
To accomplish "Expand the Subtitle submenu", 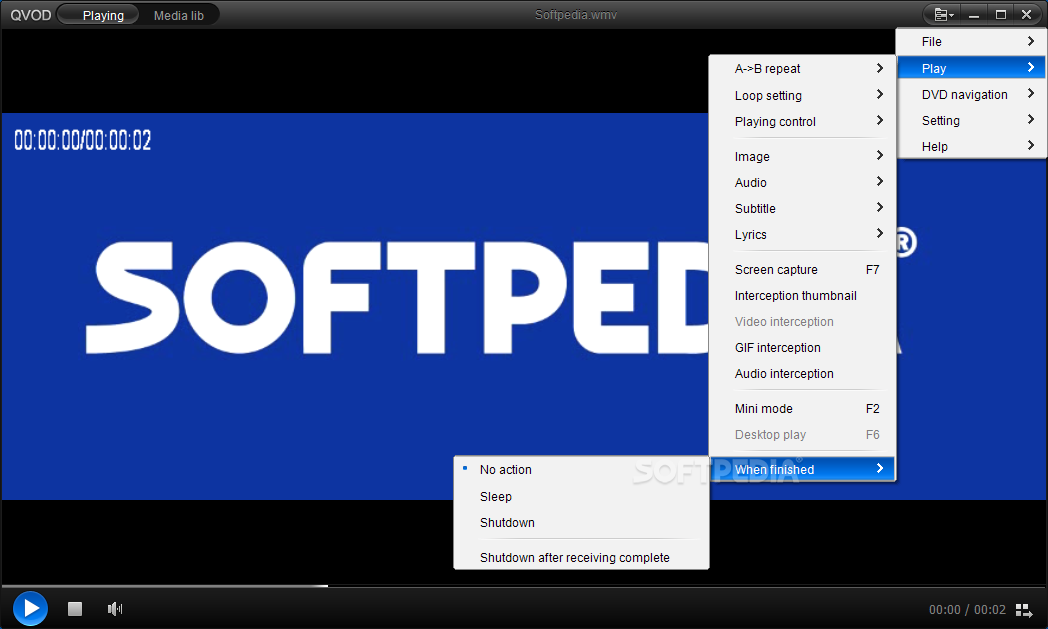I will tap(802, 209).
